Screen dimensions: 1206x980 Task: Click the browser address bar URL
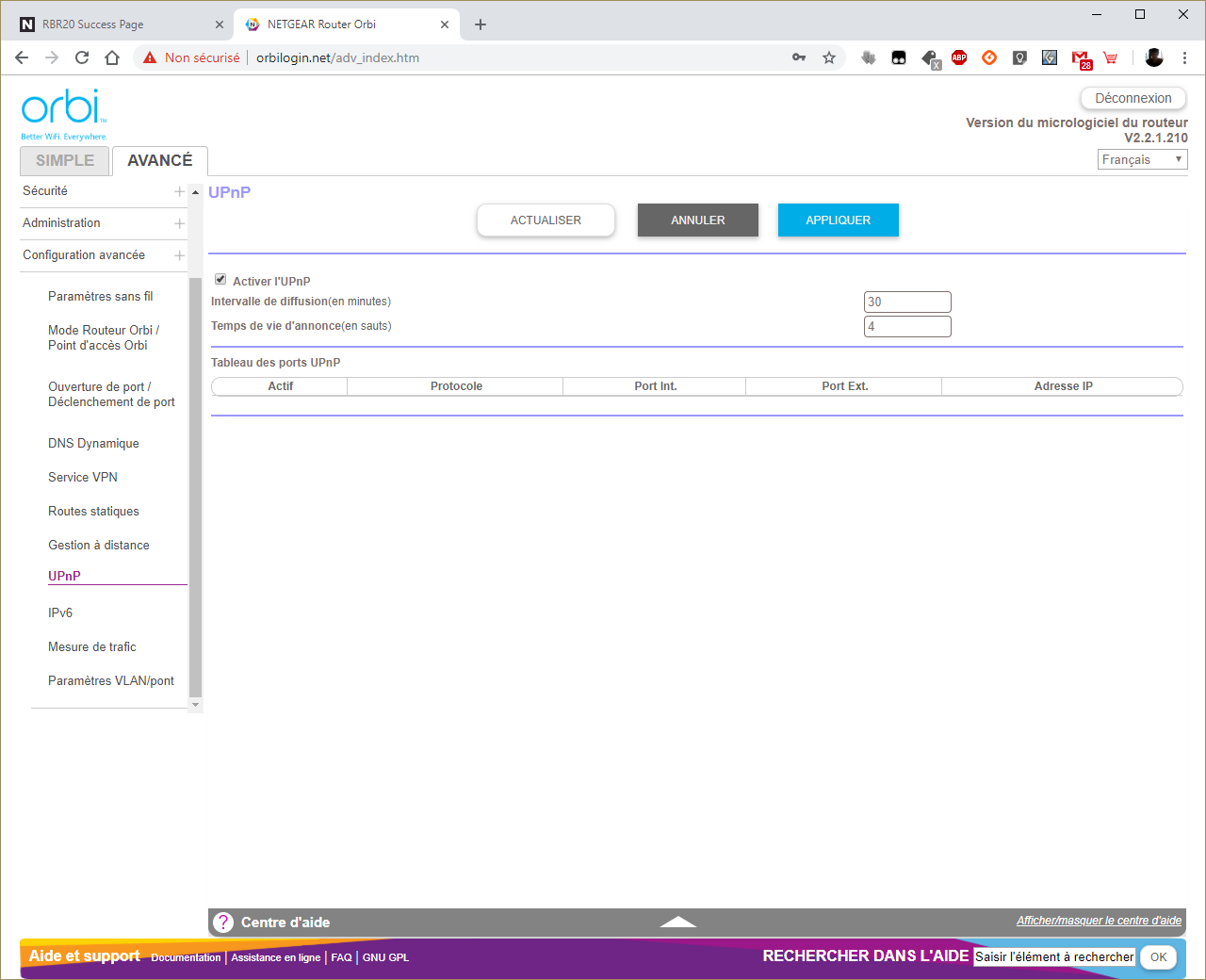coord(337,57)
